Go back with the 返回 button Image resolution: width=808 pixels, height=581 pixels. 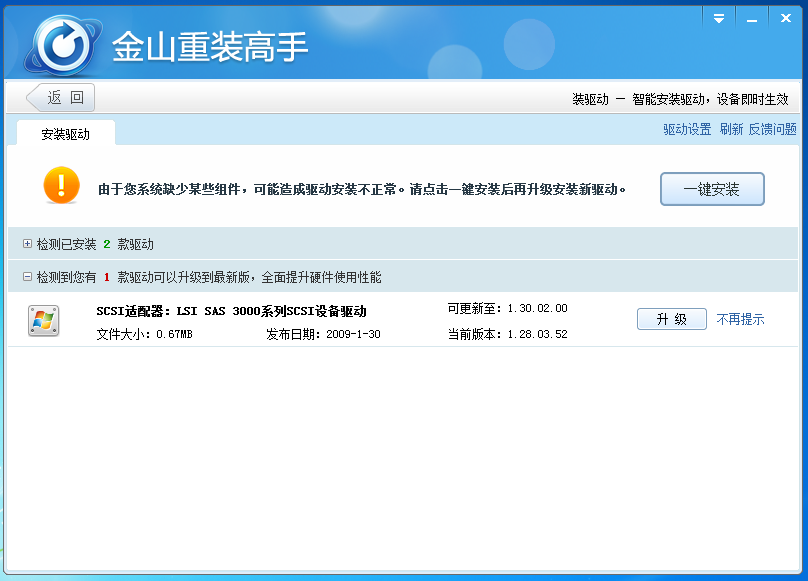point(60,97)
